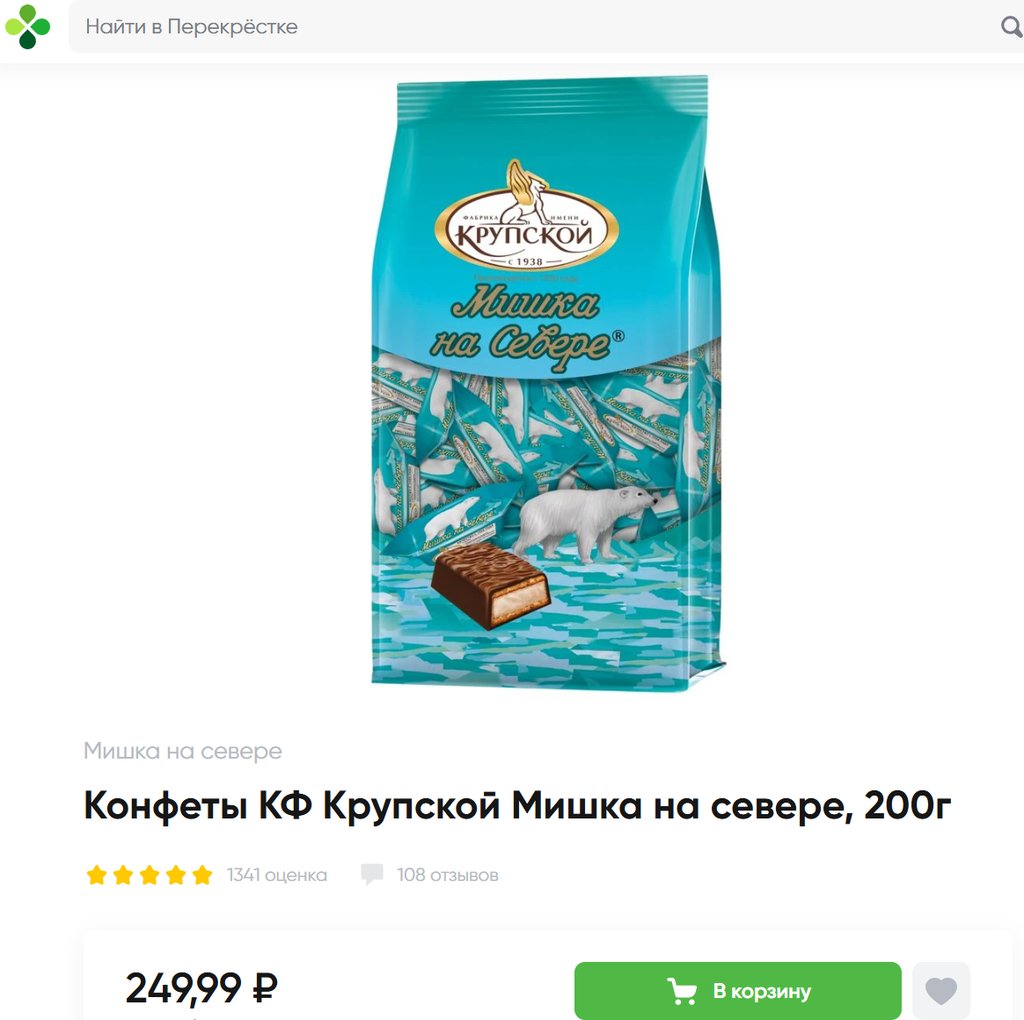Click the second rating star
1024x1020 pixels.
point(123,874)
